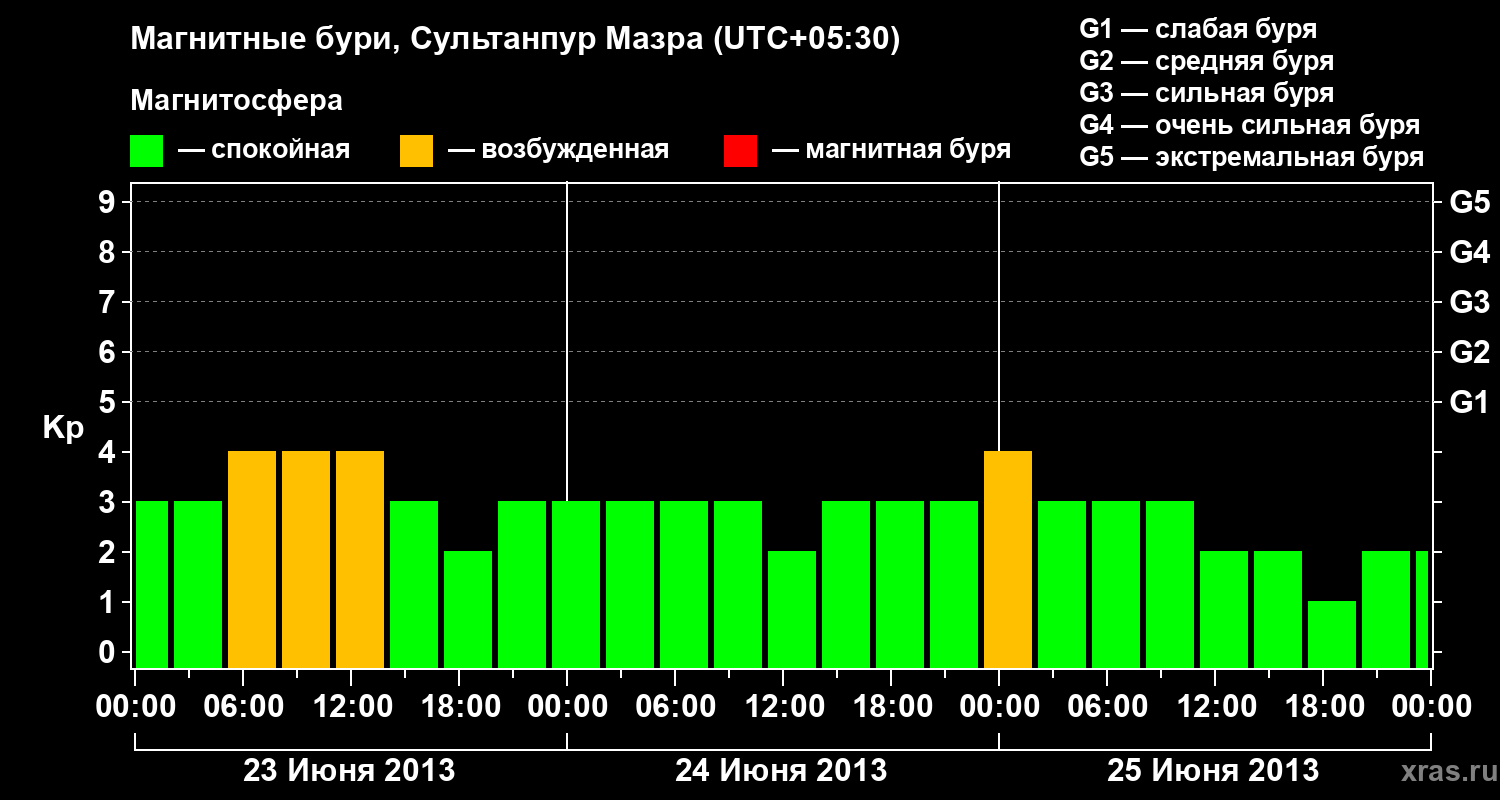Image resolution: width=1500 pixels, height=800 pixels.
Task: Click the 12:00 time label for 25 Июня
Action: point(1216,706)
